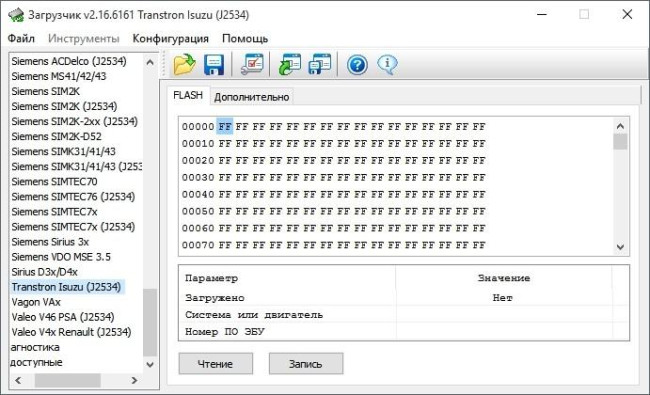Select Siemens Sirius 3x entry
The width and height of the screenshot is (650, 395).
[x=50, y=242]
